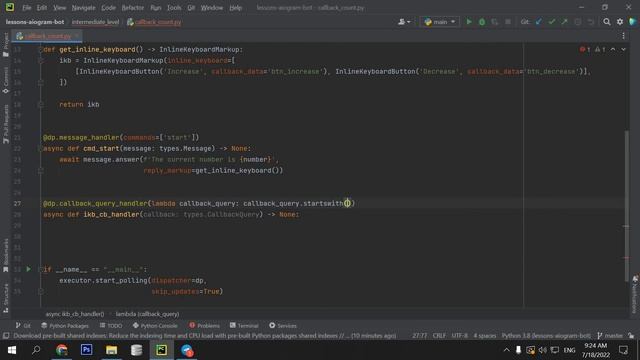
Task: Close the callback_count.py editor tab
Action: [76, 36]
